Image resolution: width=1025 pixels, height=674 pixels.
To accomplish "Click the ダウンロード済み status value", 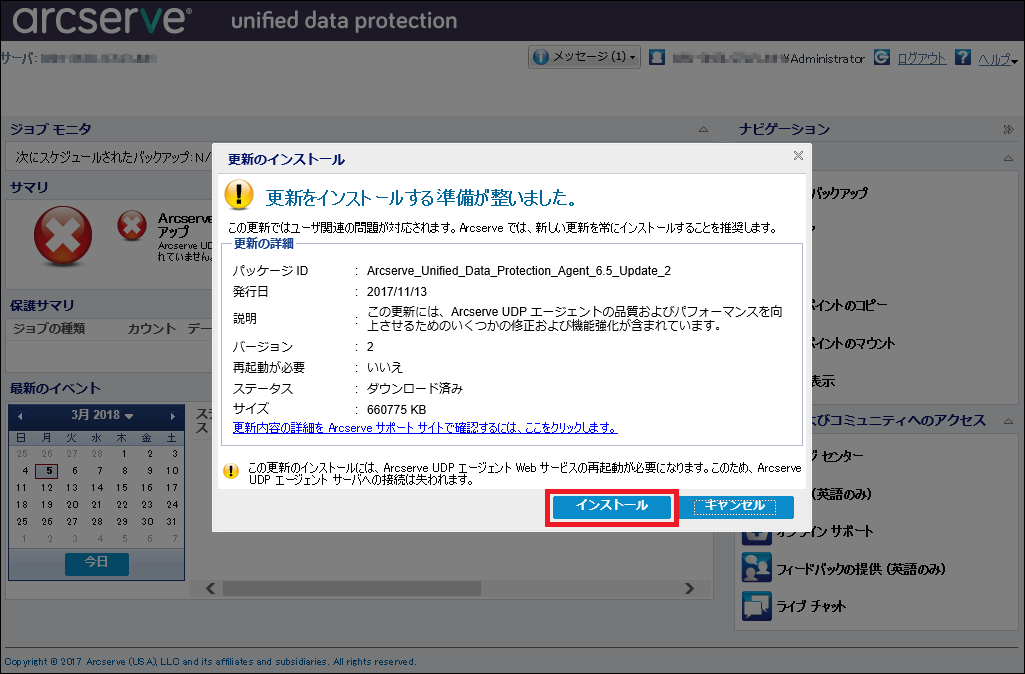I will [x=415, y=389].
